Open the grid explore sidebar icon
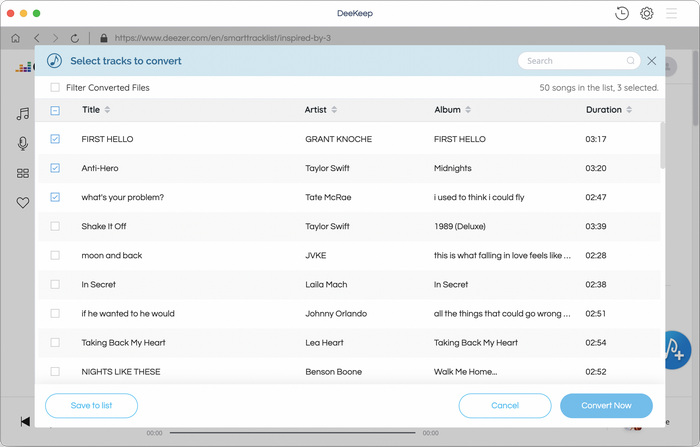This screenshot has height=447, width=700. [x=23, y=173]
